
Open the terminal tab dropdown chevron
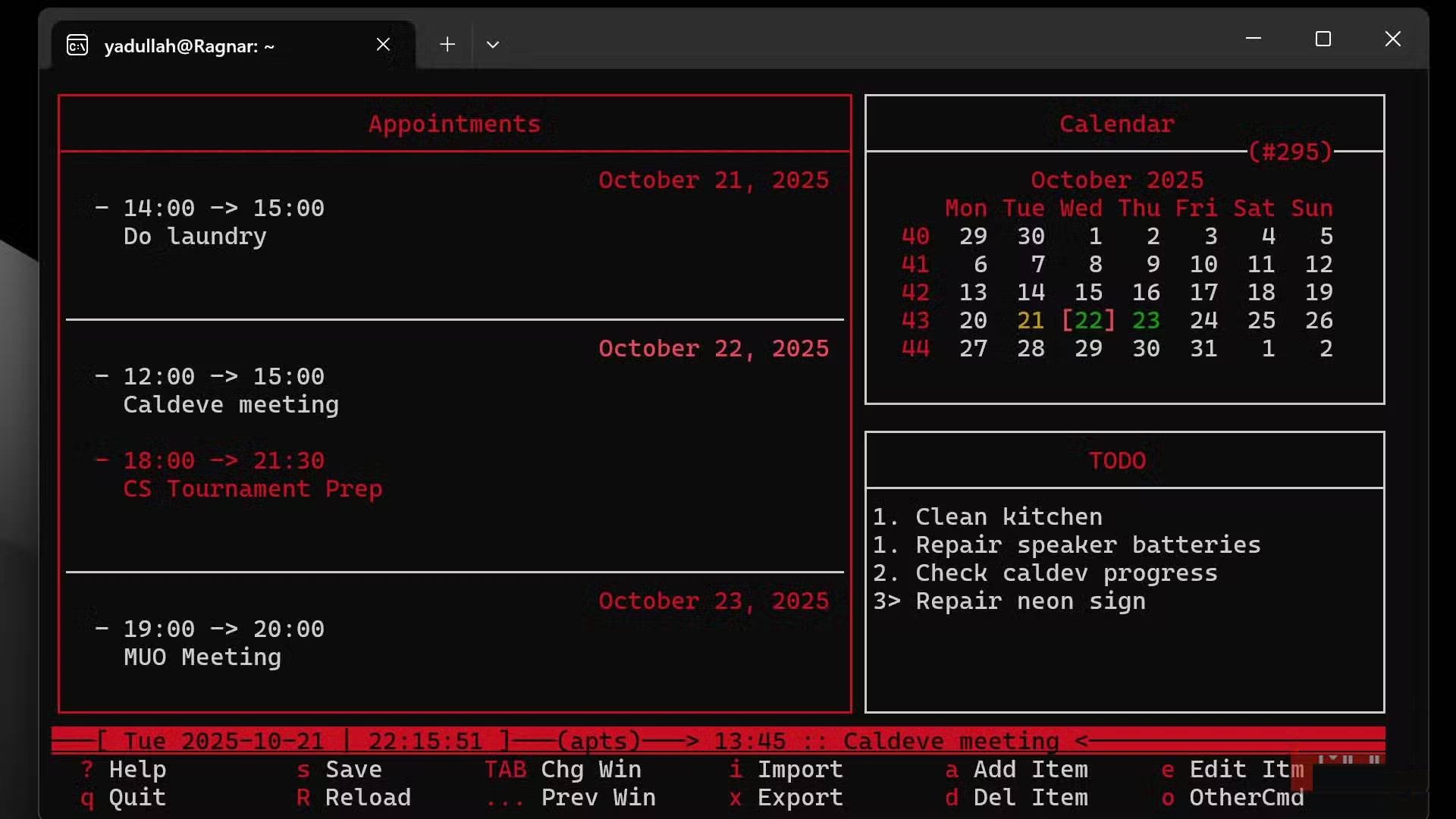pos(493,44)
